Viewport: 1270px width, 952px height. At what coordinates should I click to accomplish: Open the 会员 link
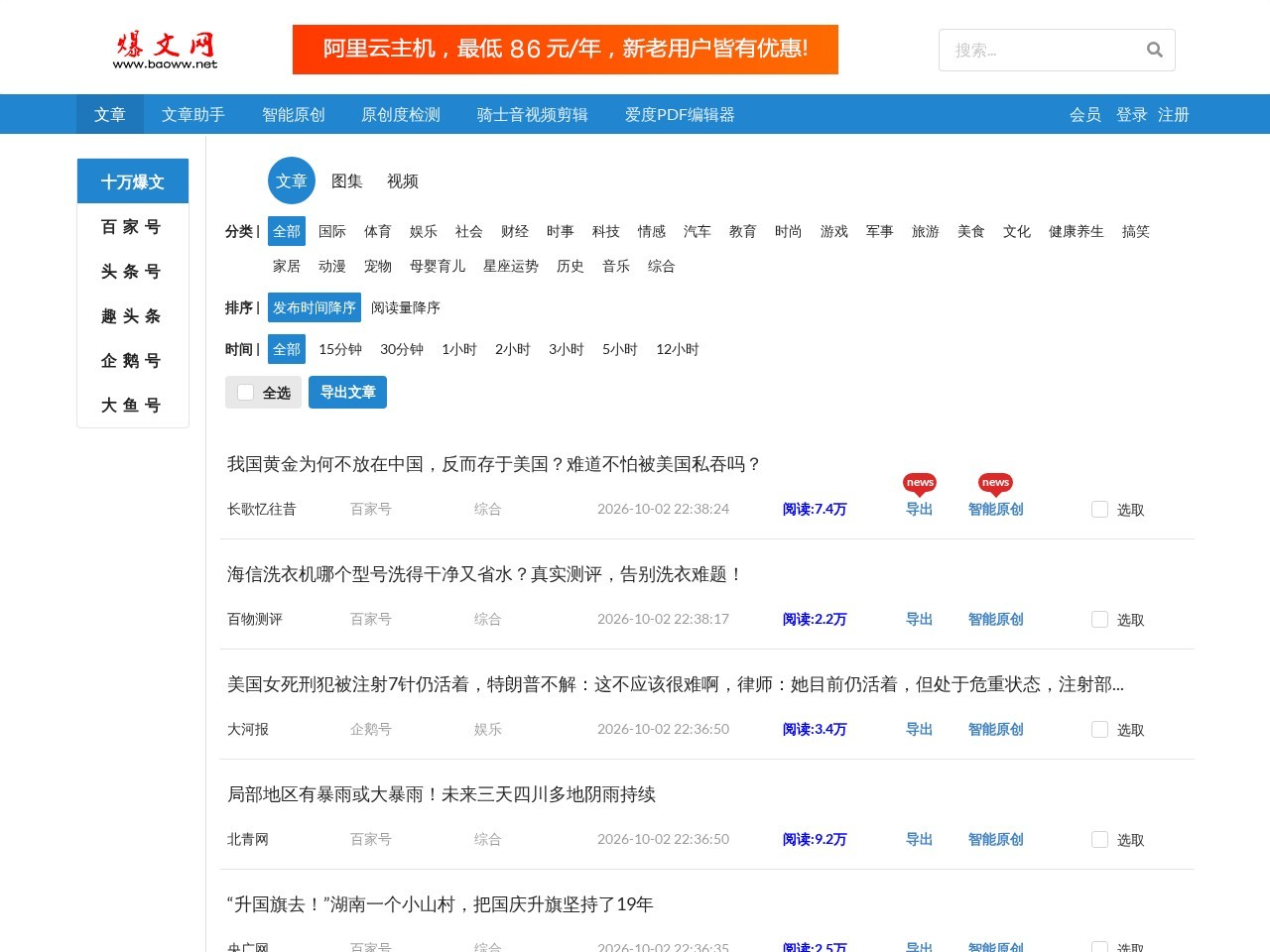(1085, 114)
